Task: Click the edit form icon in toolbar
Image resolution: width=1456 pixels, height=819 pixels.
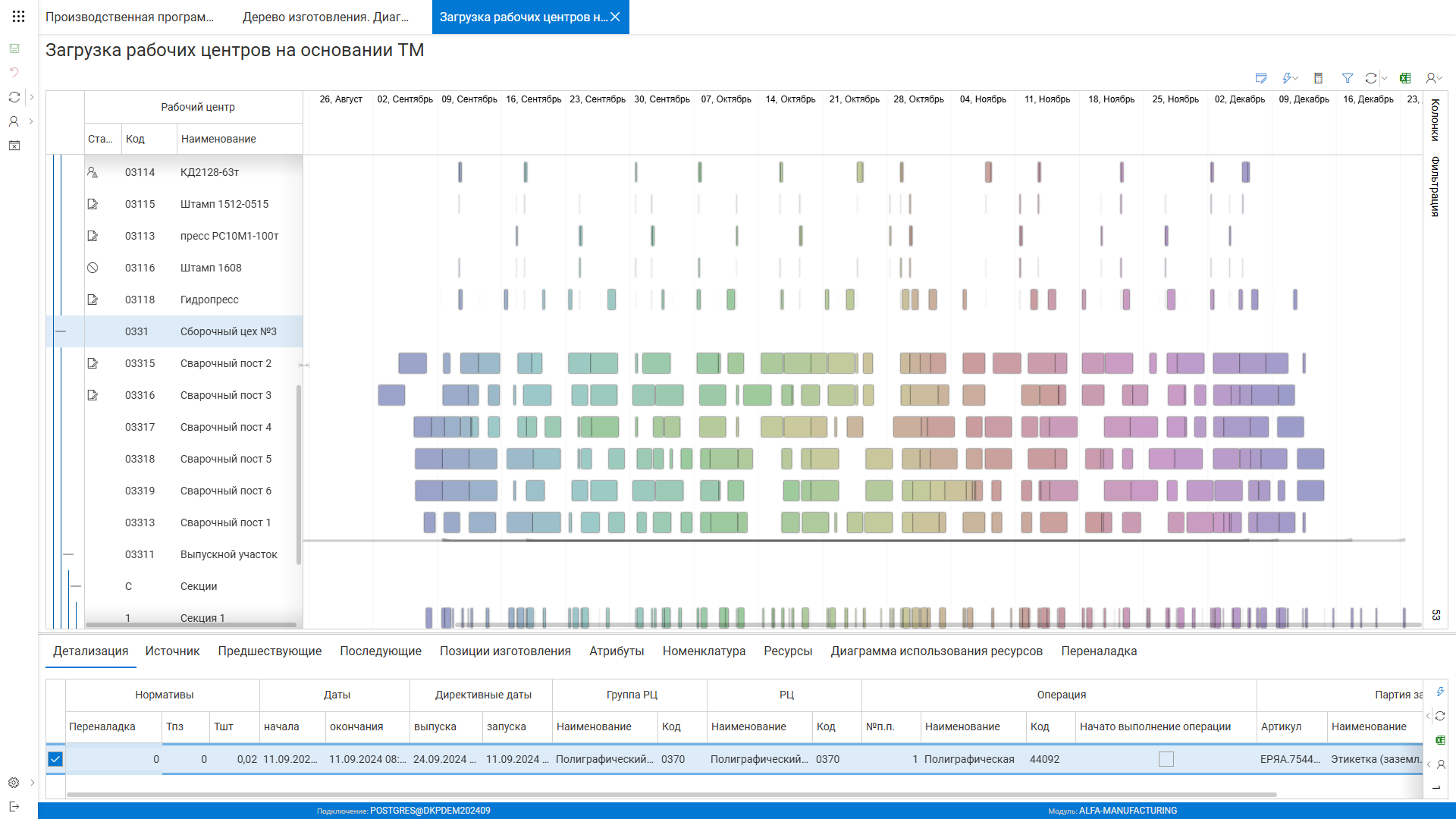Action: 1260,78
